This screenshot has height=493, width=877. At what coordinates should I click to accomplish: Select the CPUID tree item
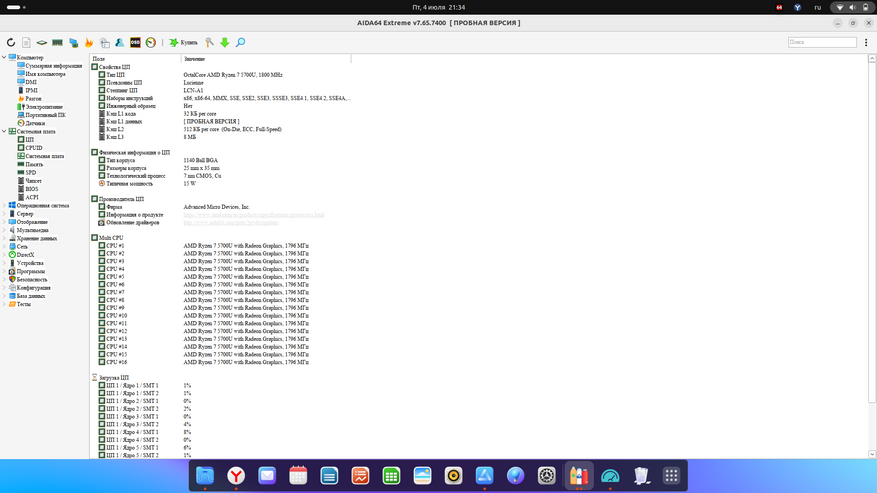click(34, 148)
